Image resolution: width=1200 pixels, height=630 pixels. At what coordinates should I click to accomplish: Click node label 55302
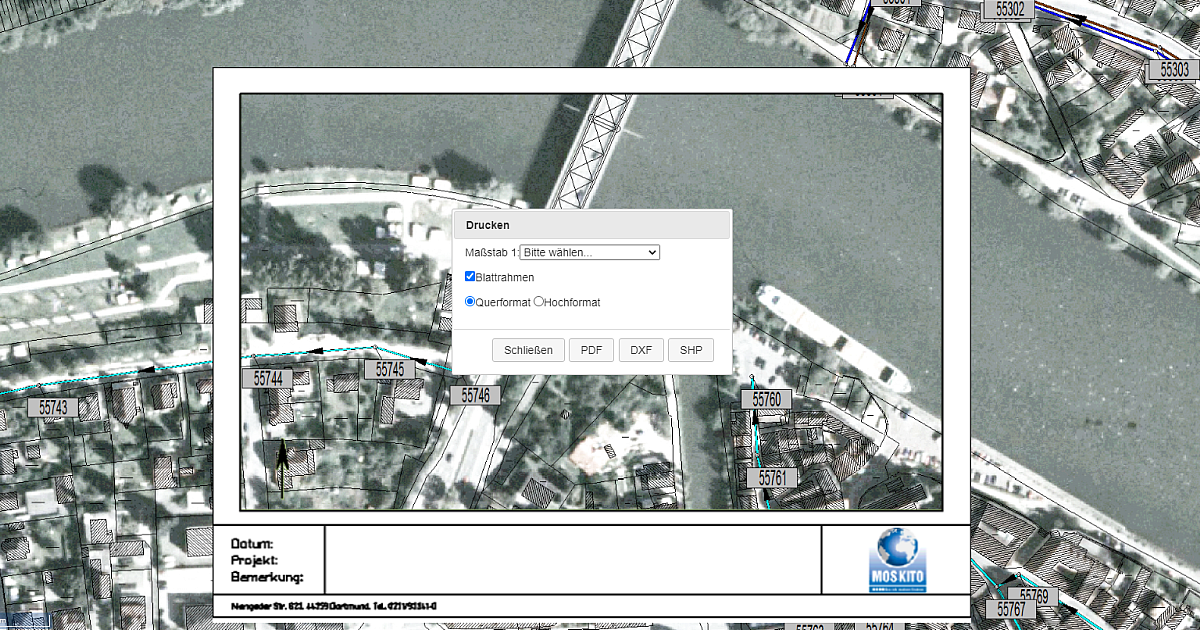click(x=1010, y=10)
